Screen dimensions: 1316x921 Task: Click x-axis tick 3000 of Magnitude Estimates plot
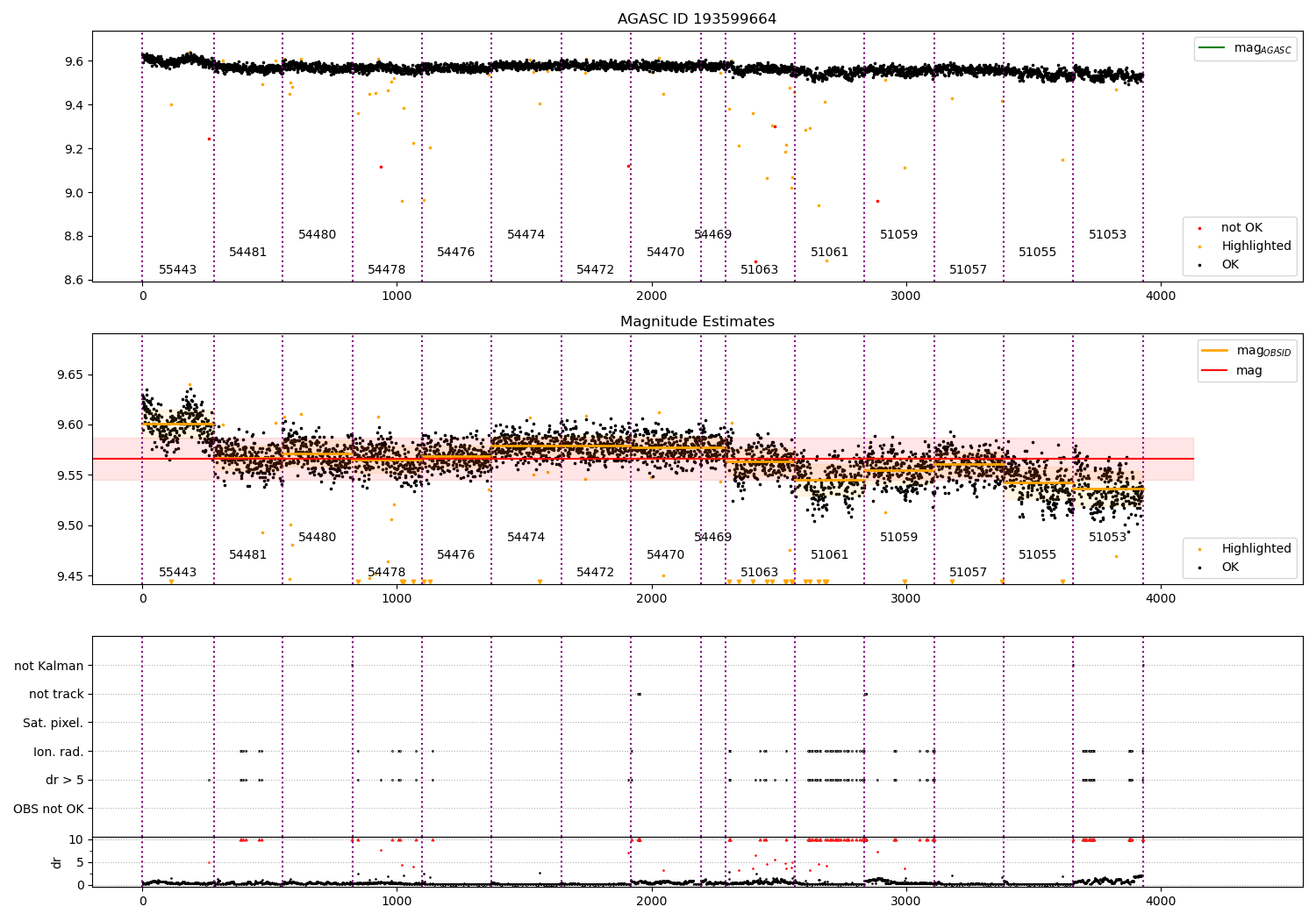905,599
